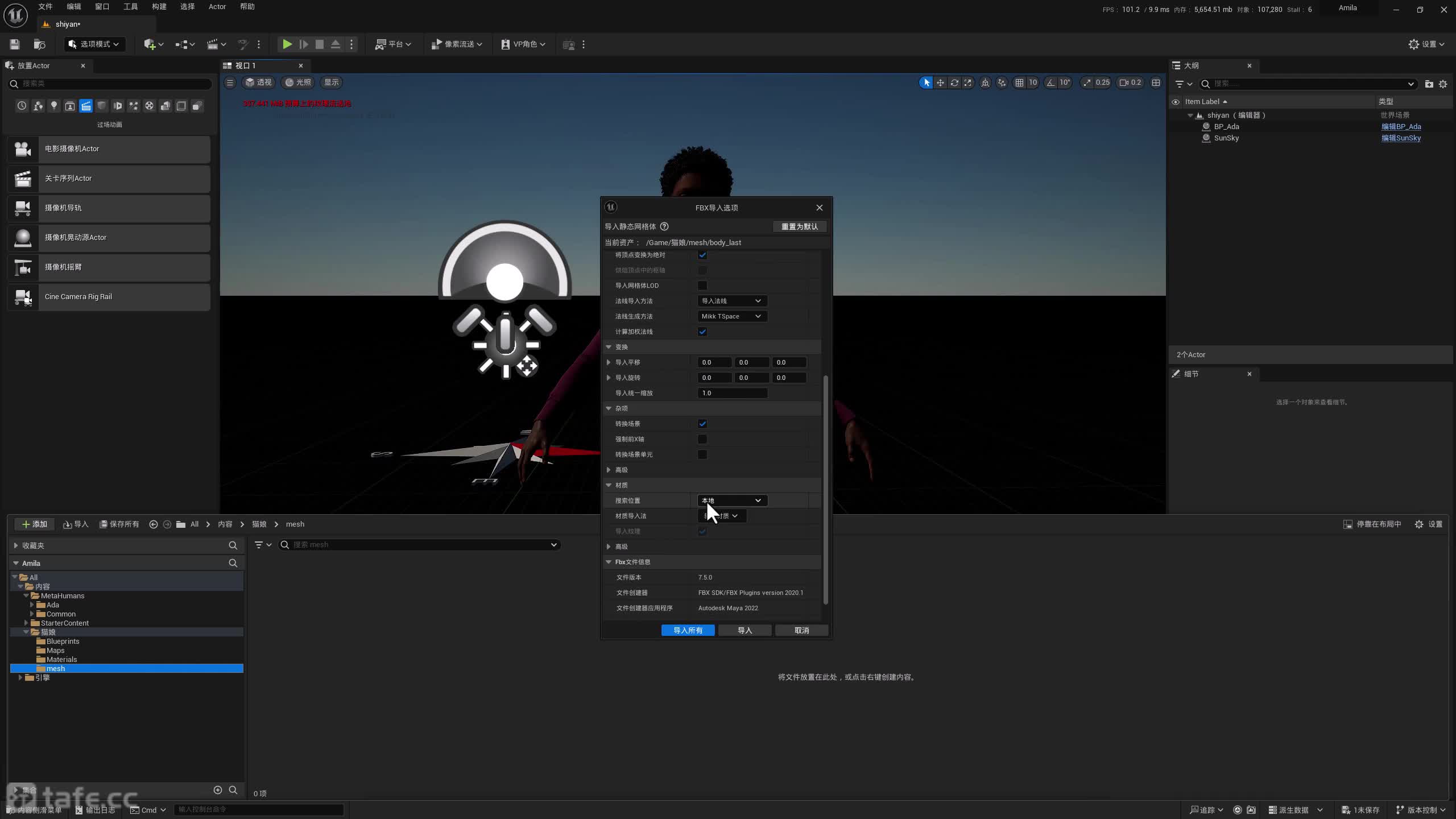Click the 取消 button

coord(801,630)
